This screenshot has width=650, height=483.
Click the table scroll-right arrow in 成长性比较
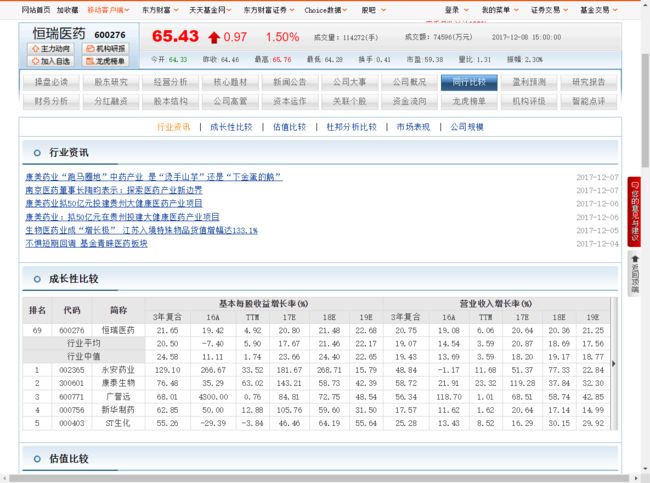pyautogui.click(x=614, y=364)
